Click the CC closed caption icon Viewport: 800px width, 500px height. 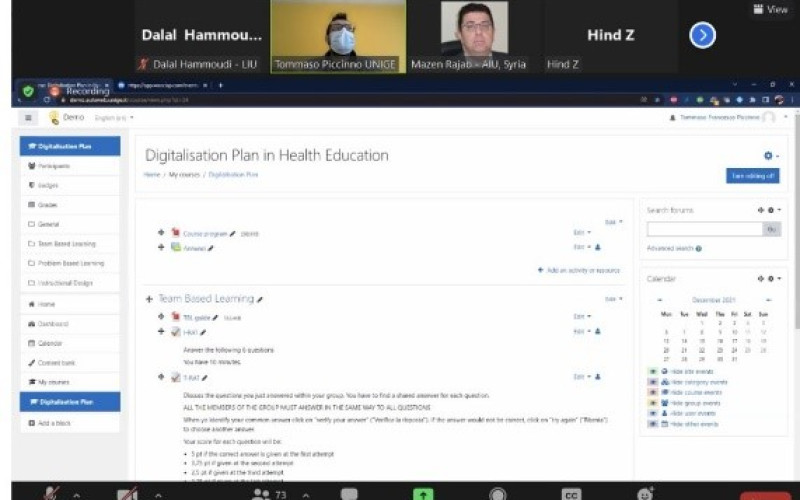click(x=571, y=494)
